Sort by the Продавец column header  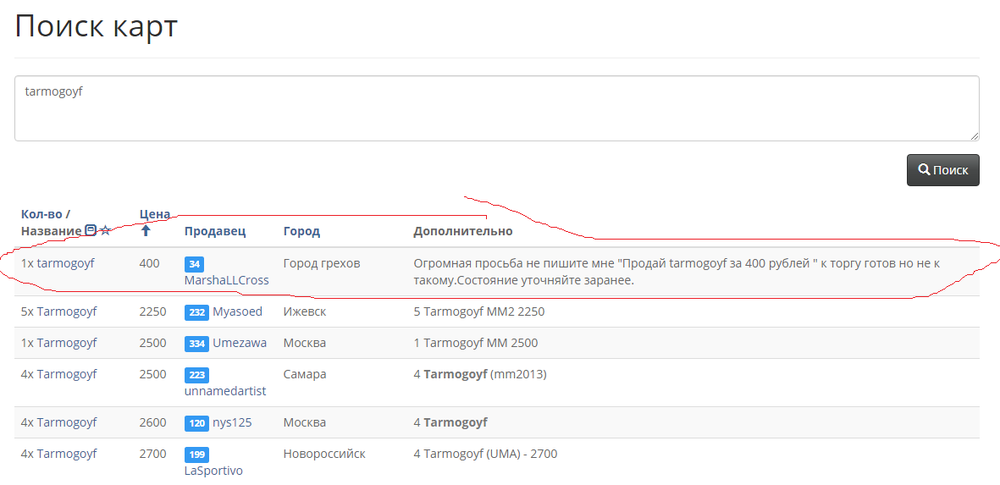point(214,231)
